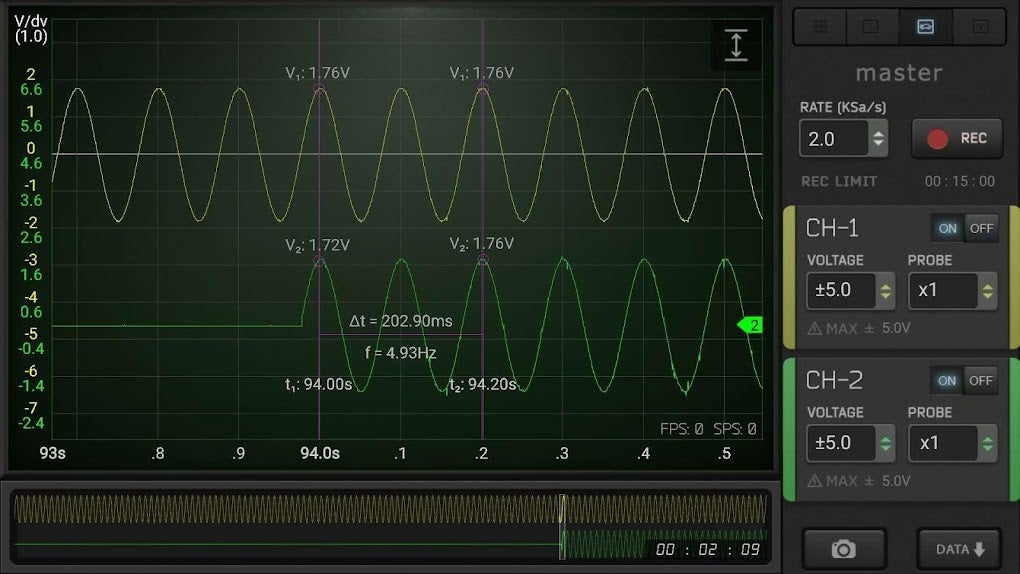Change CH-2 probe x1 selector arrows
This screenshot has height=574, width=1020.
point(987,443)
